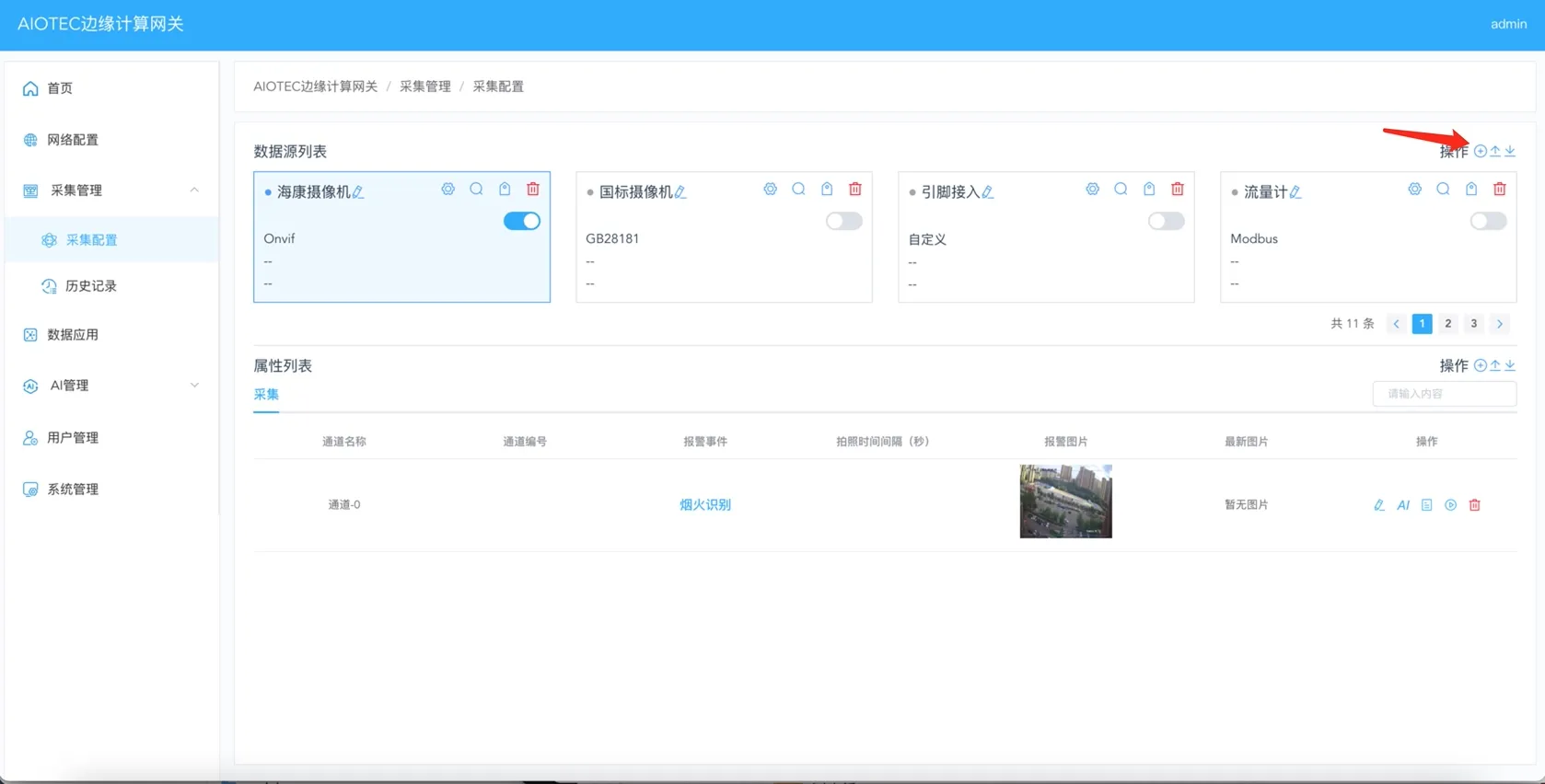Click the tag icon on 流量计 card
The image size is (1545, 784).
pos(1471,189)
